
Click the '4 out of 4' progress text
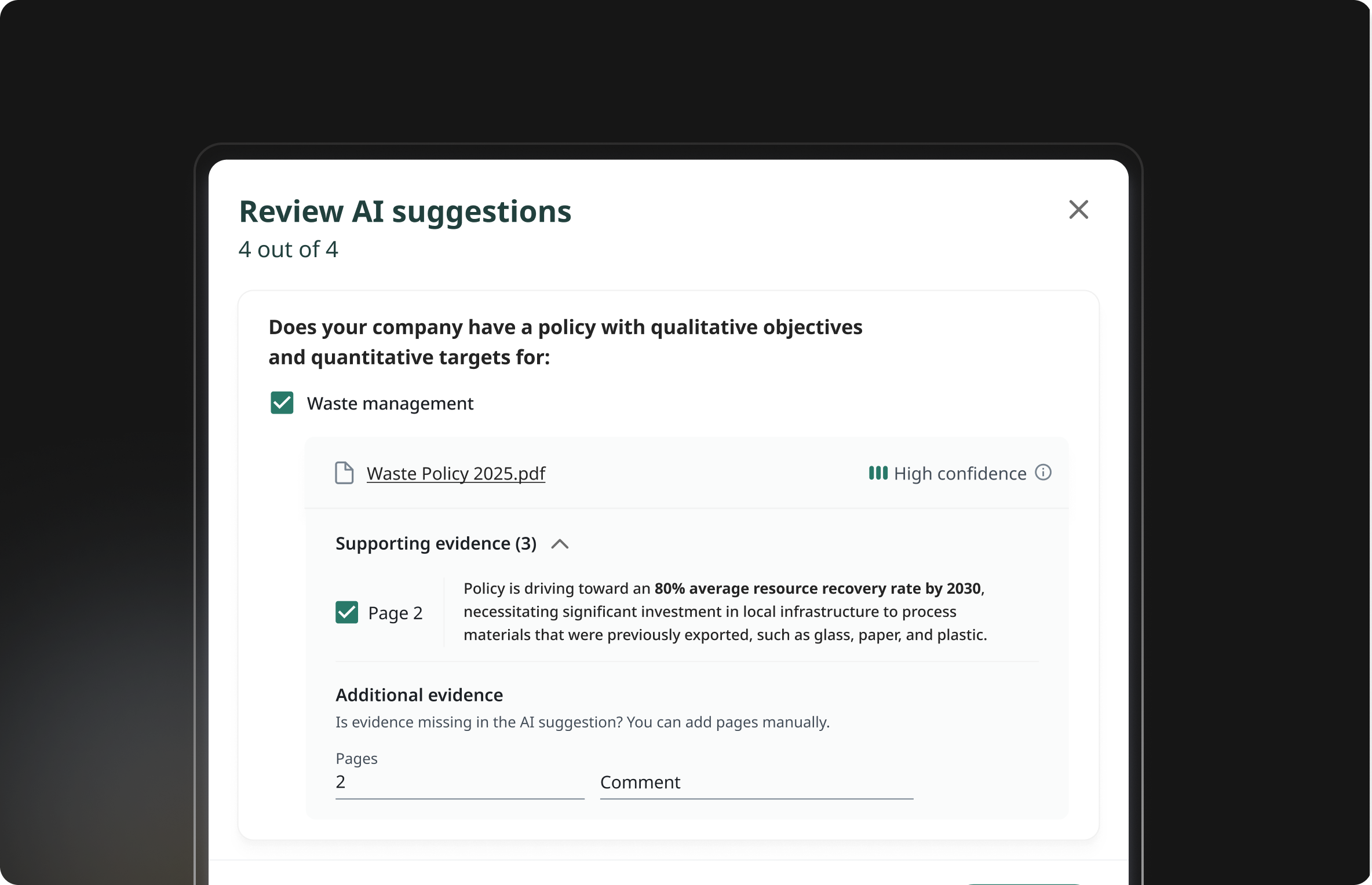click(288, 250)
